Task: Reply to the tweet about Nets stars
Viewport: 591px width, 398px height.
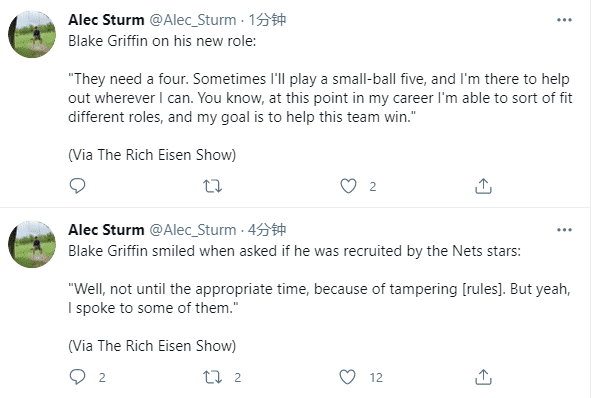Action: click(78, 377)
